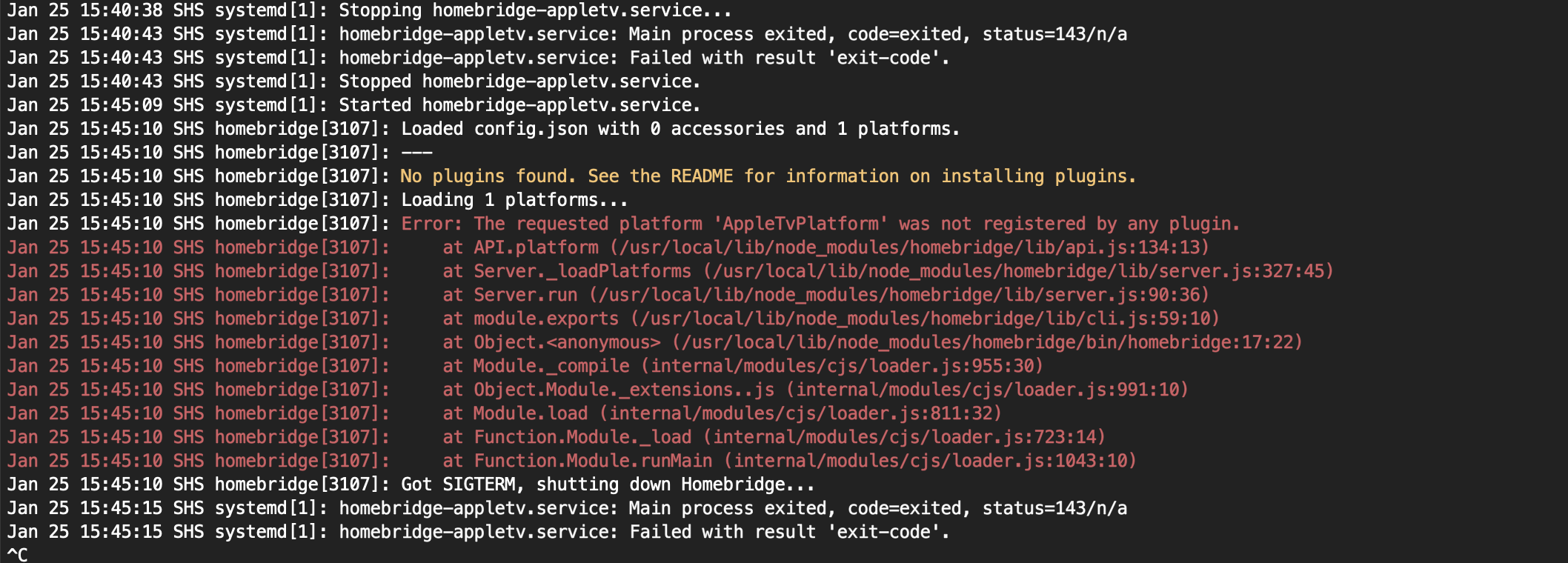Click the loader.js:955:30 reference

pos(842,366)
